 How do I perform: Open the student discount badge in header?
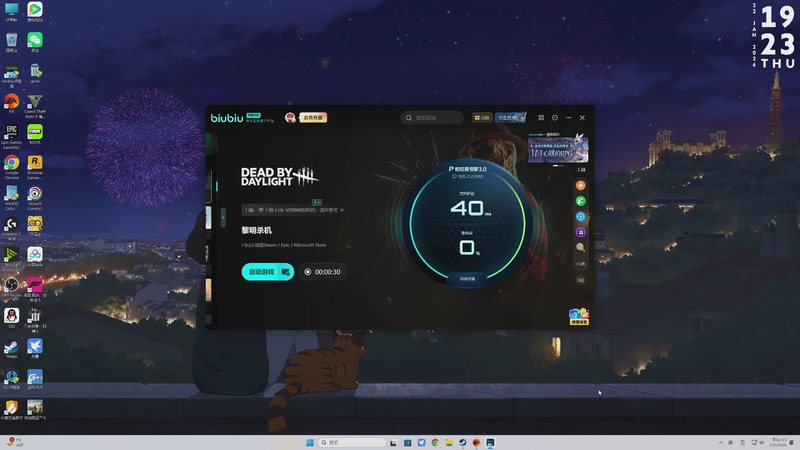[x=510, y=117]
